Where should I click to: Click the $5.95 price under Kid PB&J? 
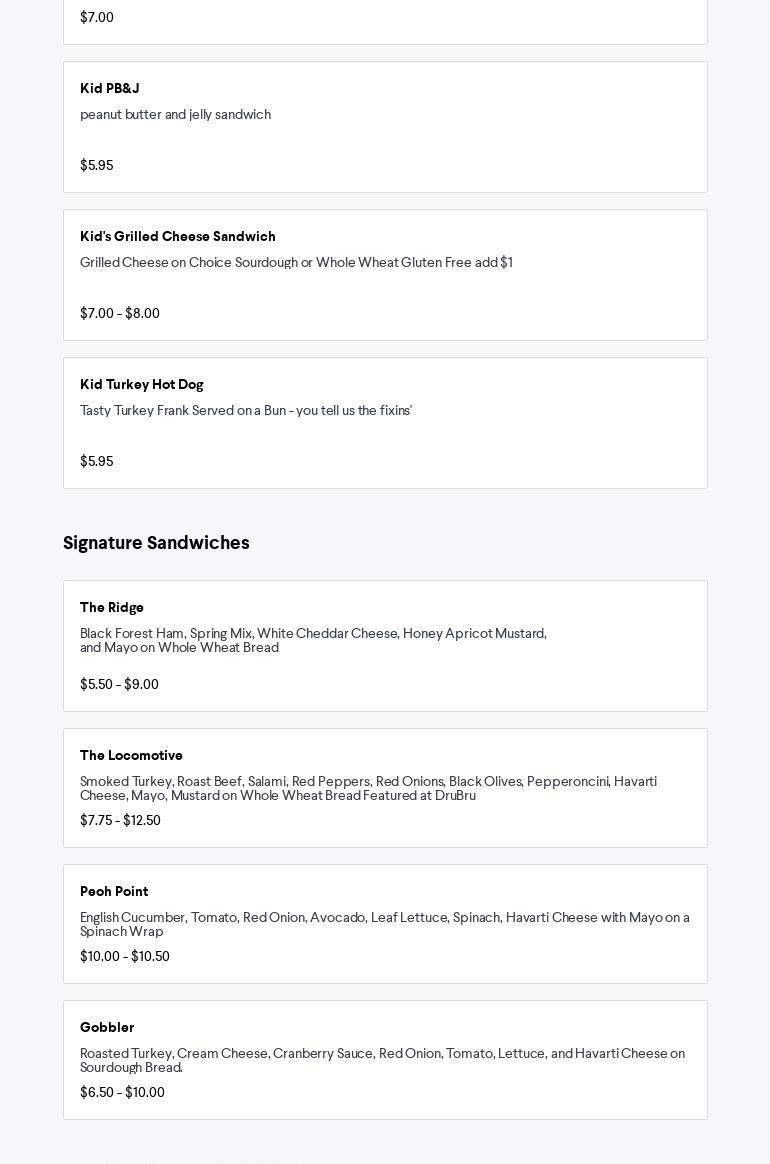[97, 166]
